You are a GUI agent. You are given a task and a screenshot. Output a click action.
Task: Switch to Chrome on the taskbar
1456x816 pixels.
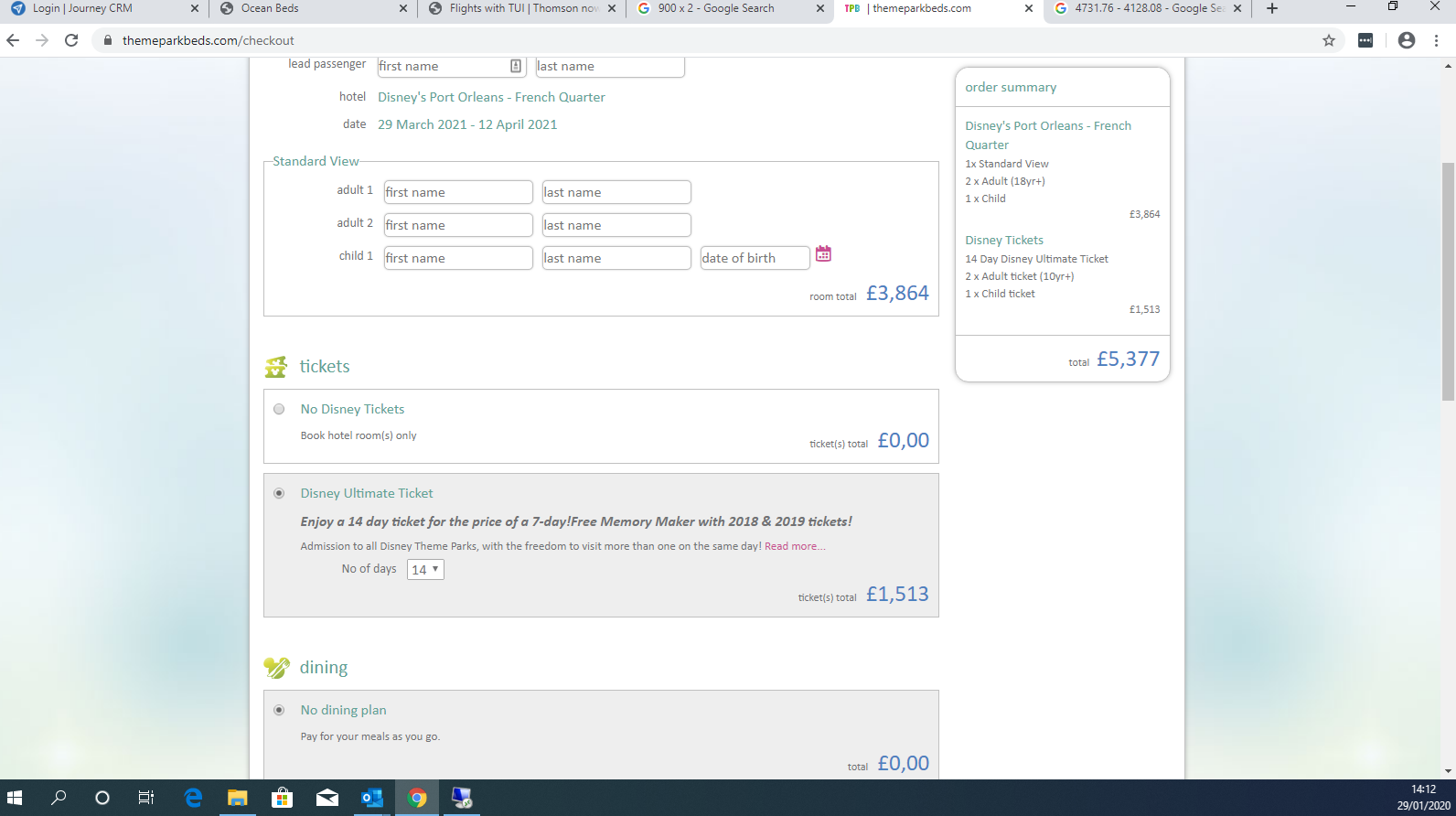[417, 798]
